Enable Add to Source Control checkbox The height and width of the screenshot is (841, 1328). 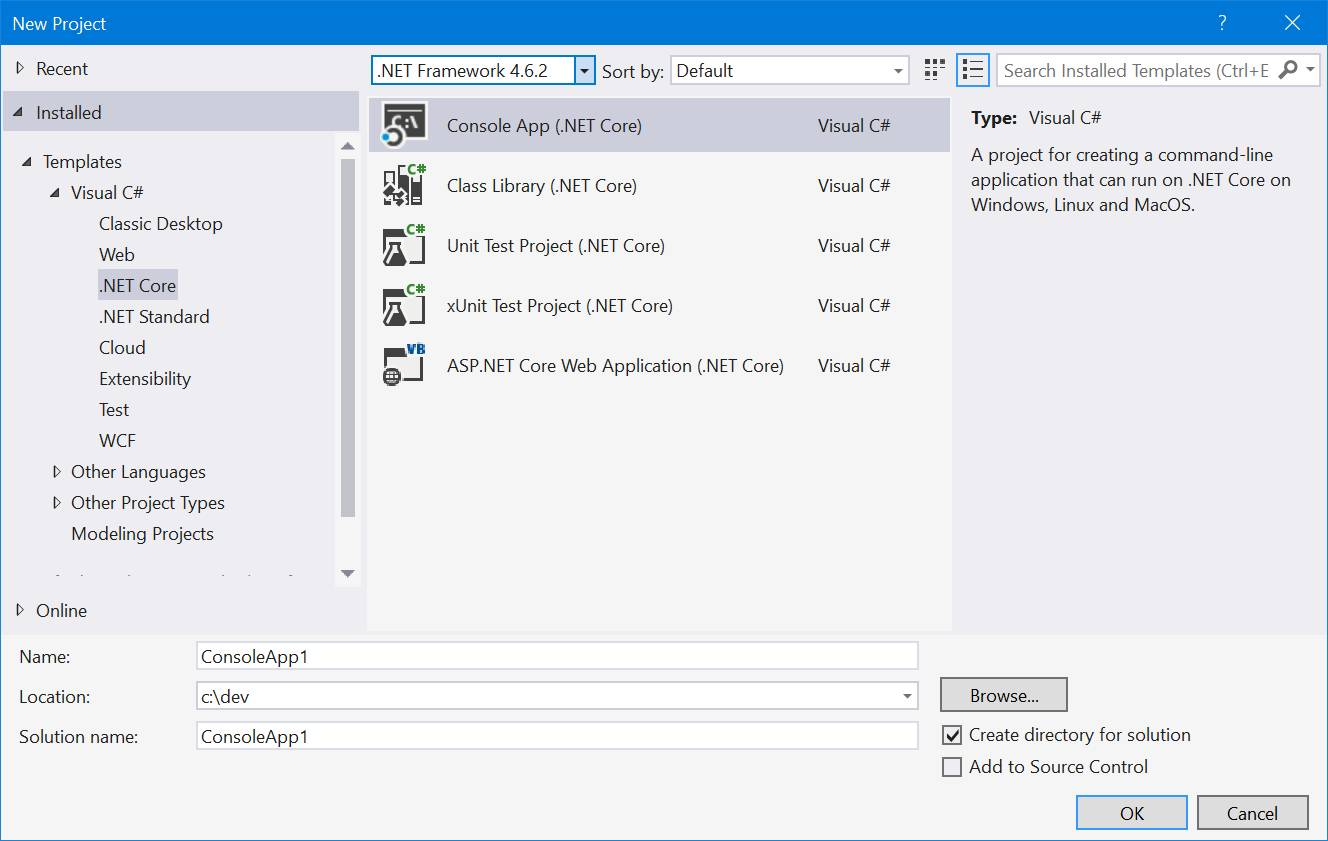[x=952, y=767]
